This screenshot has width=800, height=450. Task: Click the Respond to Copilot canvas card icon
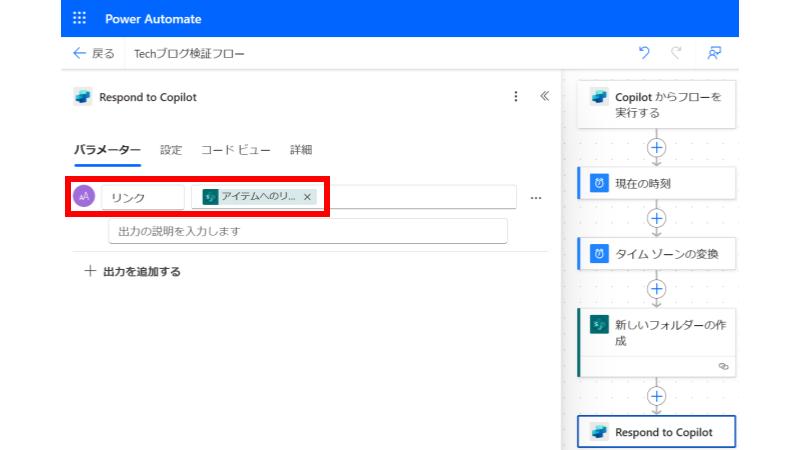[x=599, y=432]
